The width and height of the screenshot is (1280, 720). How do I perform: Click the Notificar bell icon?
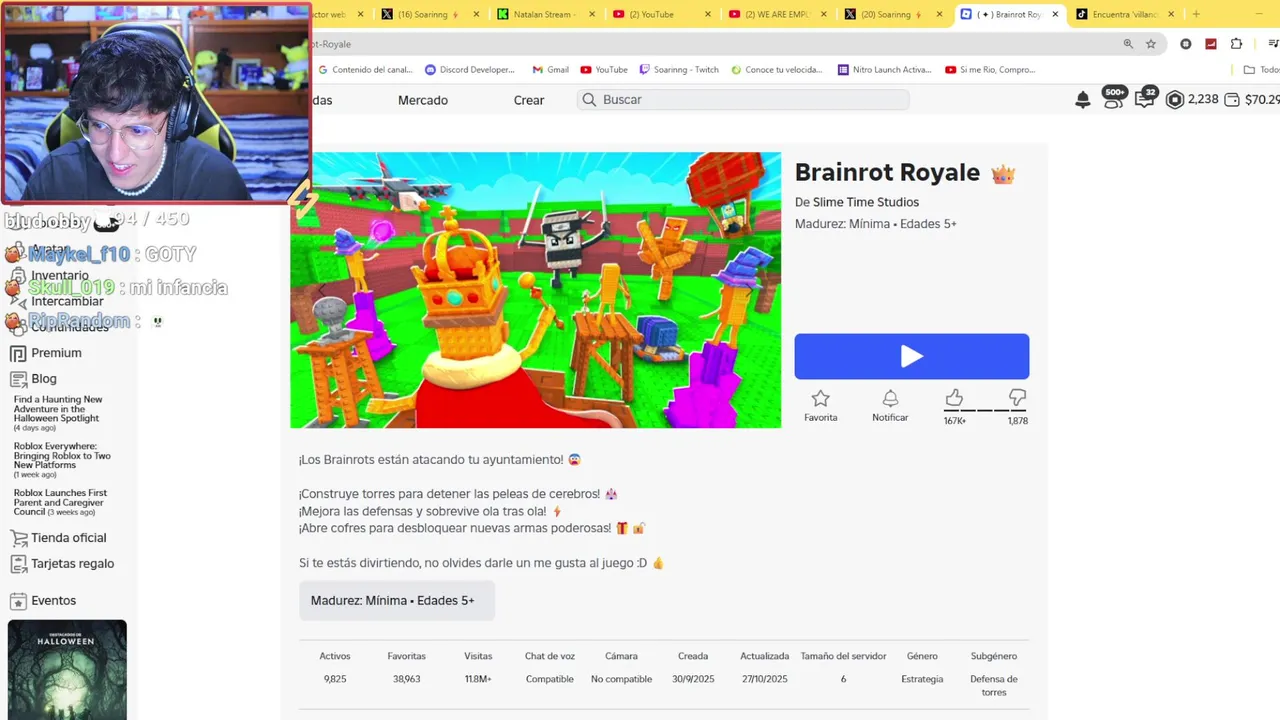(x=890, y=398)
